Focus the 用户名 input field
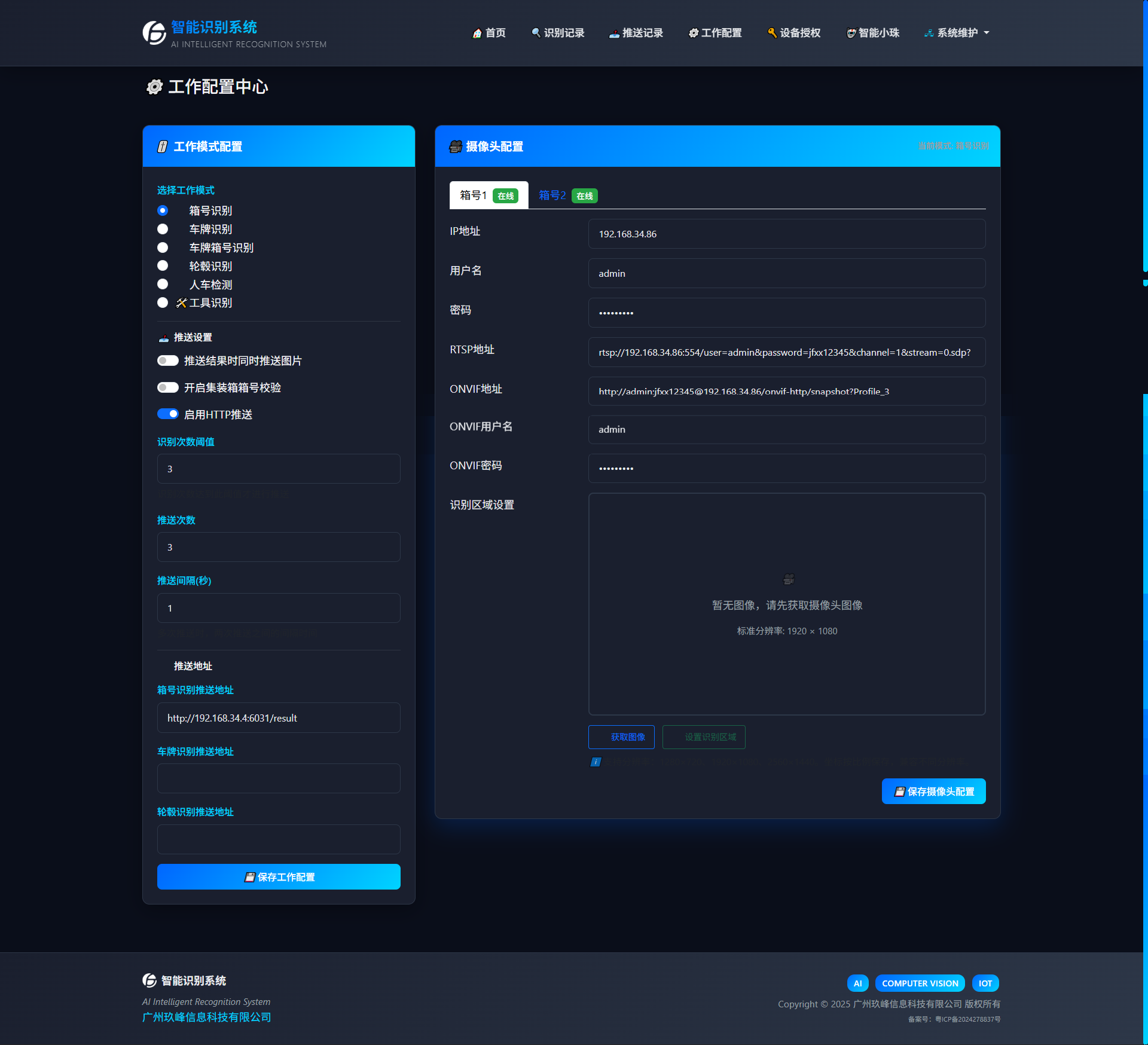This screenshot has height=1045, width=1148. (x=787, y=273)
